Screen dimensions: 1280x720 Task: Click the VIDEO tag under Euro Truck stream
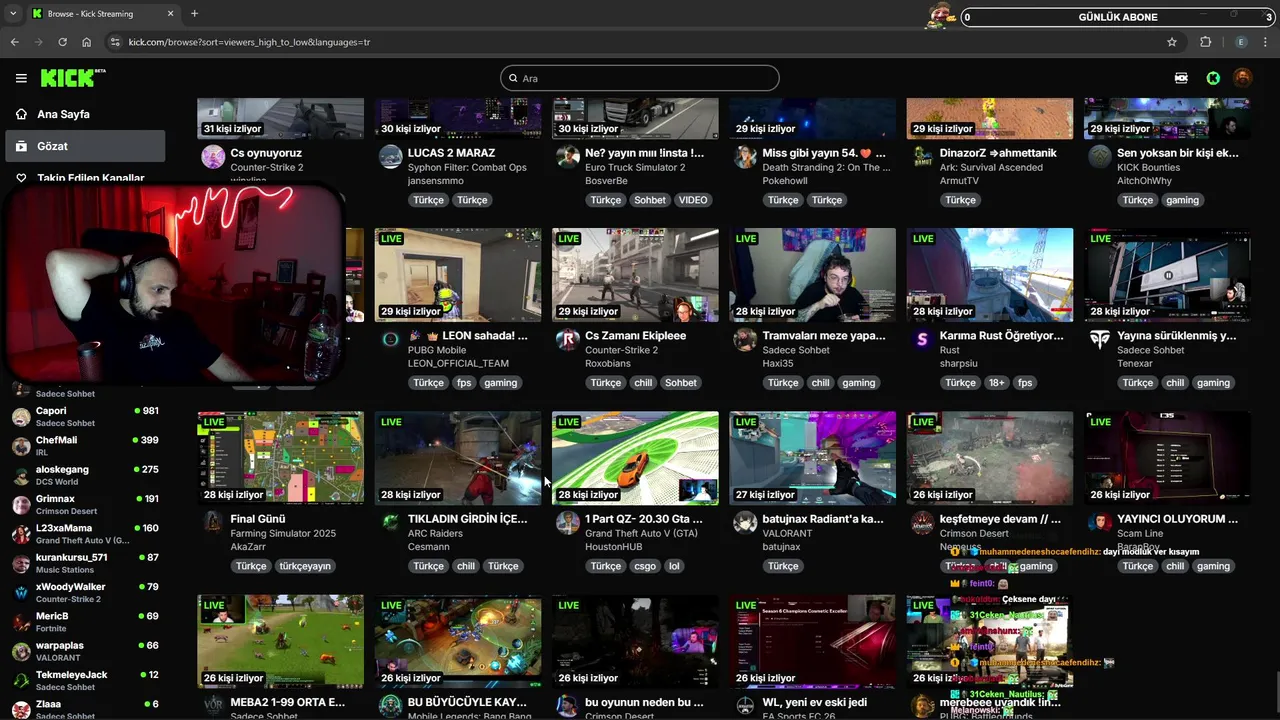(x=693, y=200)
